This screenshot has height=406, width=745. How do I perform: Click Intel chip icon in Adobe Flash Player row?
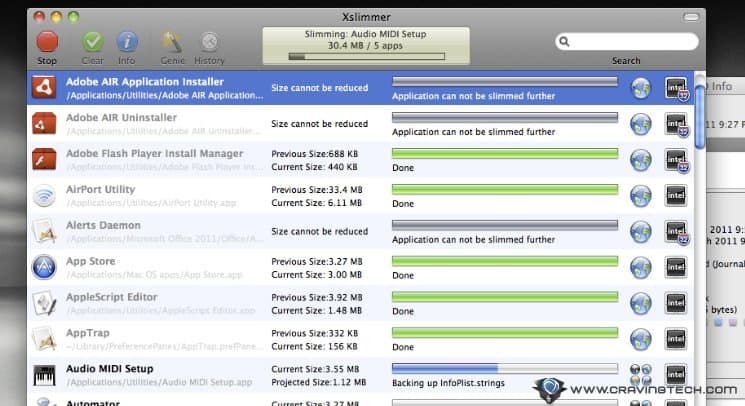click(x=676, y=160)
